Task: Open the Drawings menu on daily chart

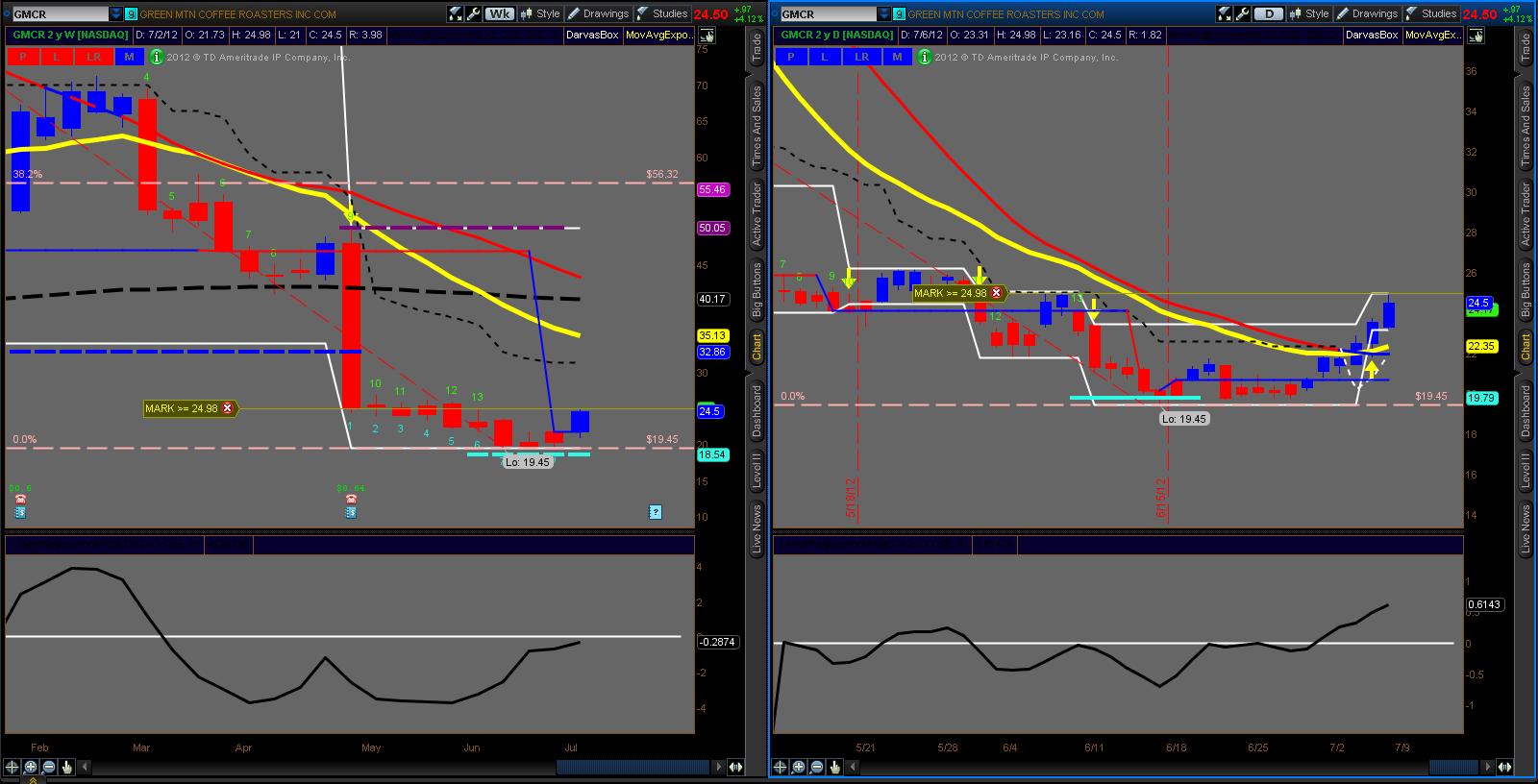Action: 1367,13
